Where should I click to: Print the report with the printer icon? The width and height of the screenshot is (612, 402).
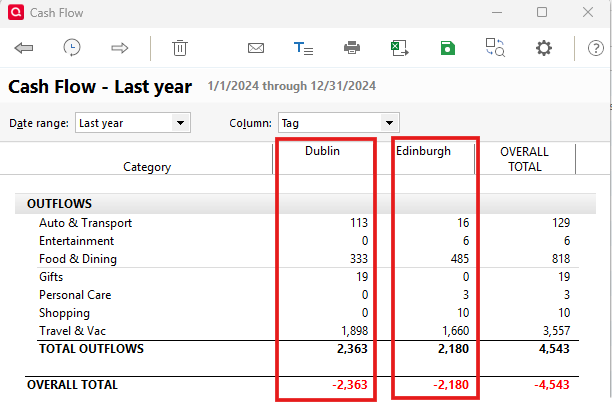pos(352,48)
